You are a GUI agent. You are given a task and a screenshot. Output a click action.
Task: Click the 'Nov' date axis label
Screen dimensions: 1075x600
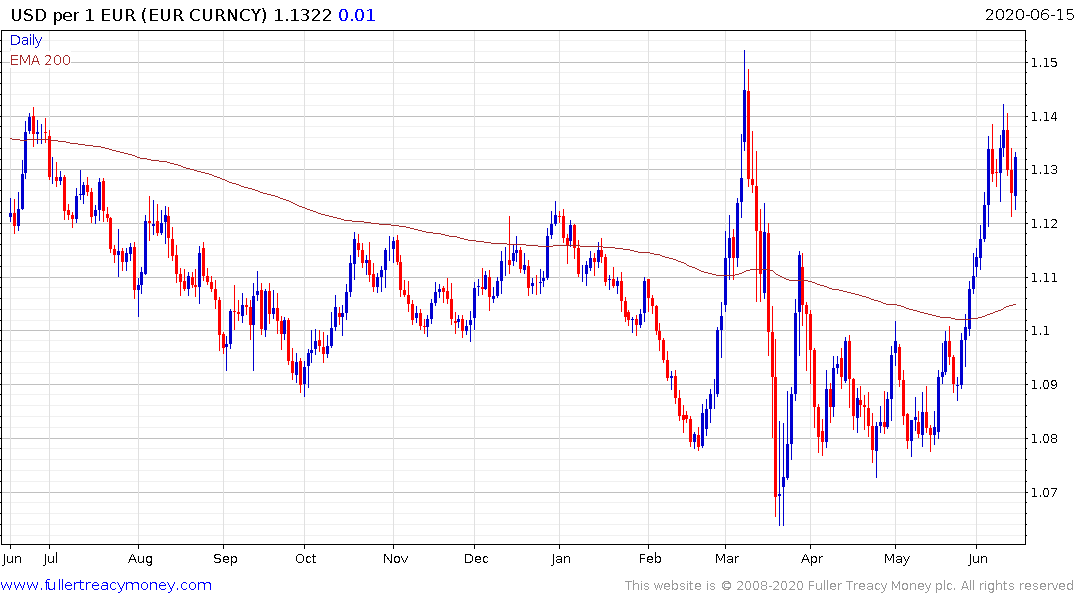(x=396, y=558)
